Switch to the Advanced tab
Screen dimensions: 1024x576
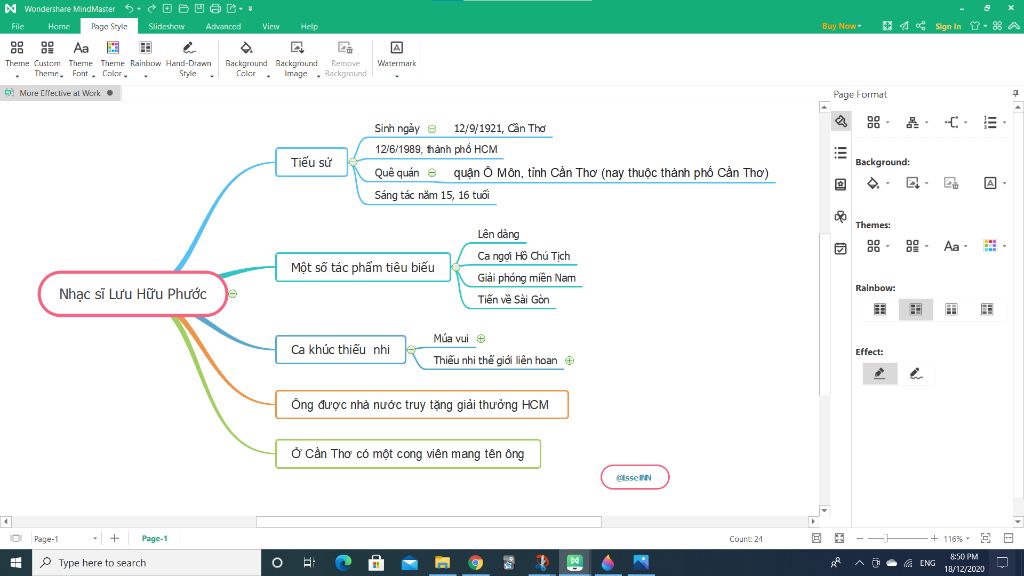[223, 26]
